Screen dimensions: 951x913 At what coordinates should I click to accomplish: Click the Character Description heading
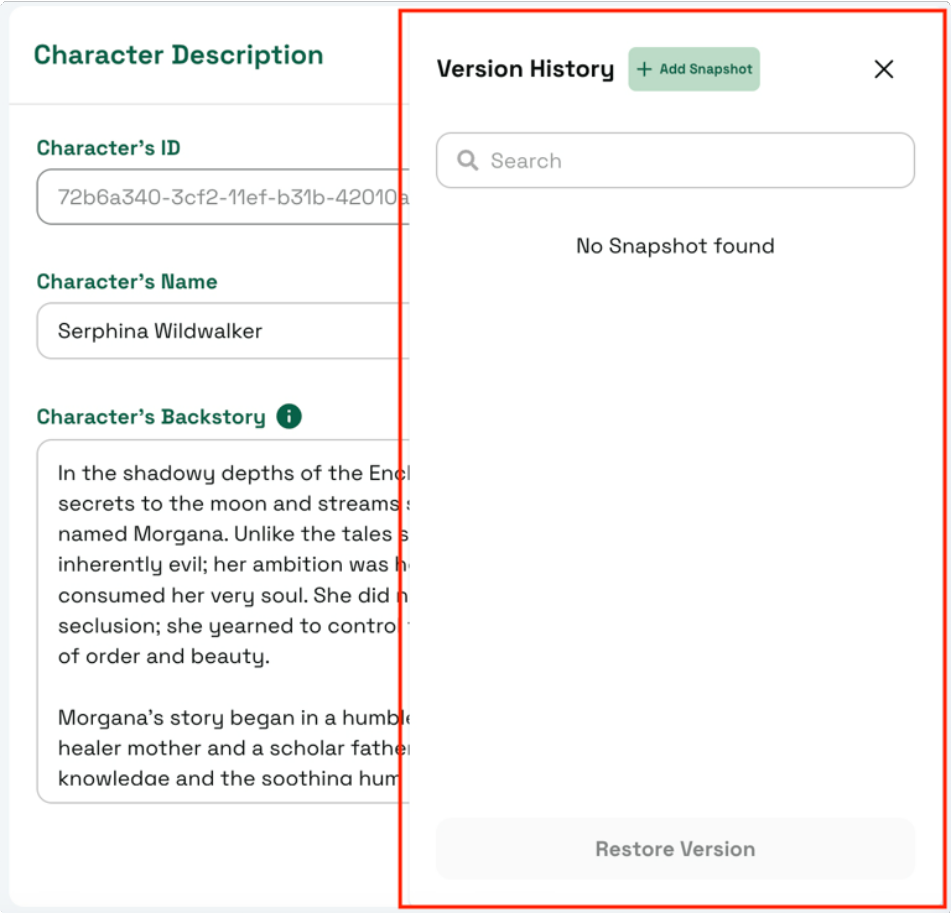pos(178,55)
